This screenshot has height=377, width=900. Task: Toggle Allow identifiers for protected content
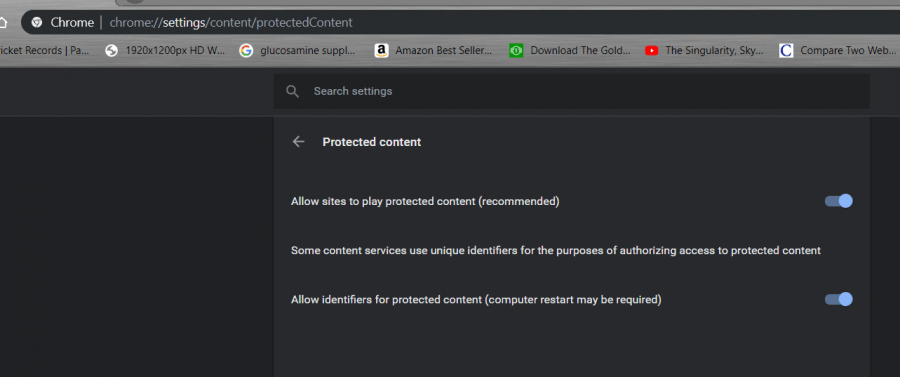pyautogui.click(x=839, y=299)
